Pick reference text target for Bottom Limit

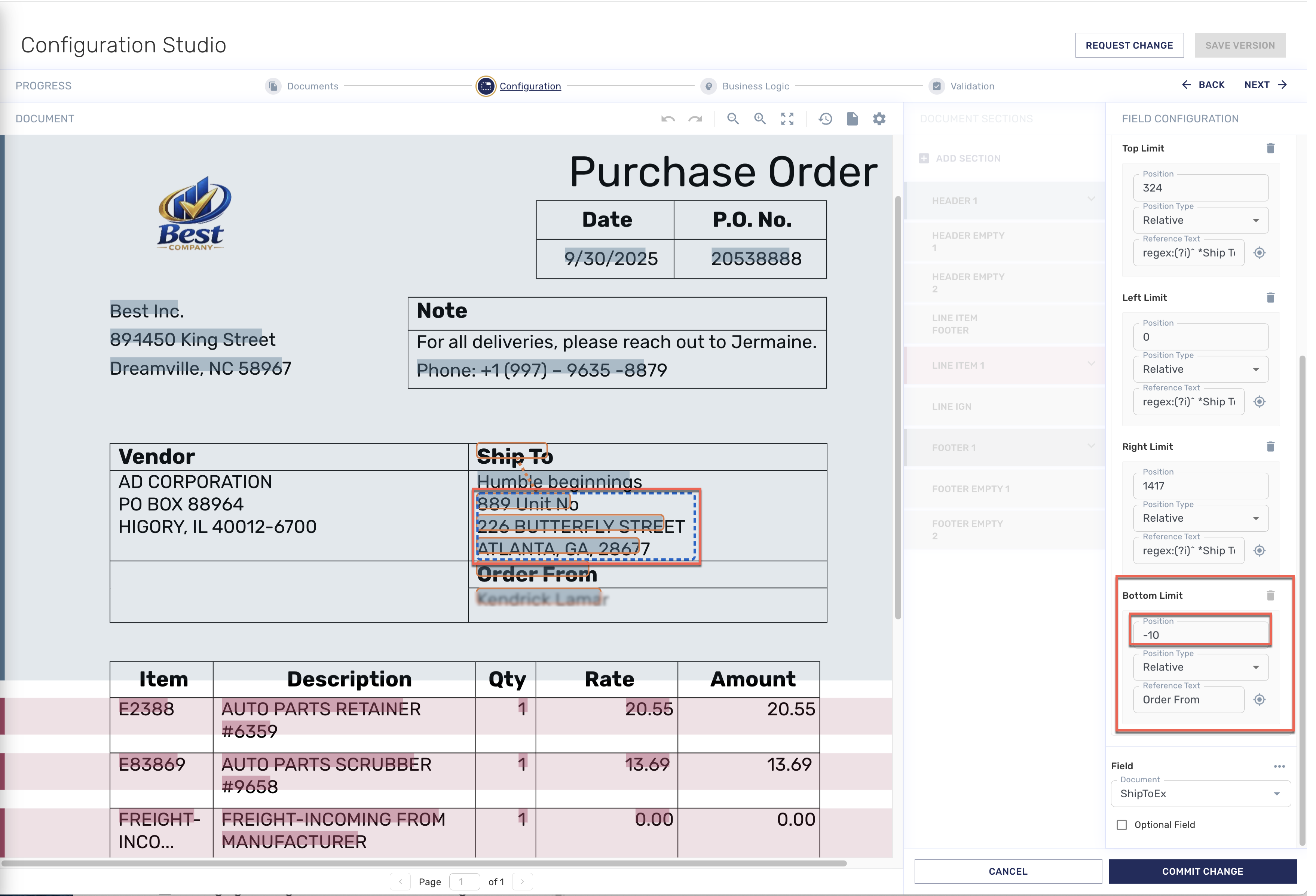point(1260,700)
